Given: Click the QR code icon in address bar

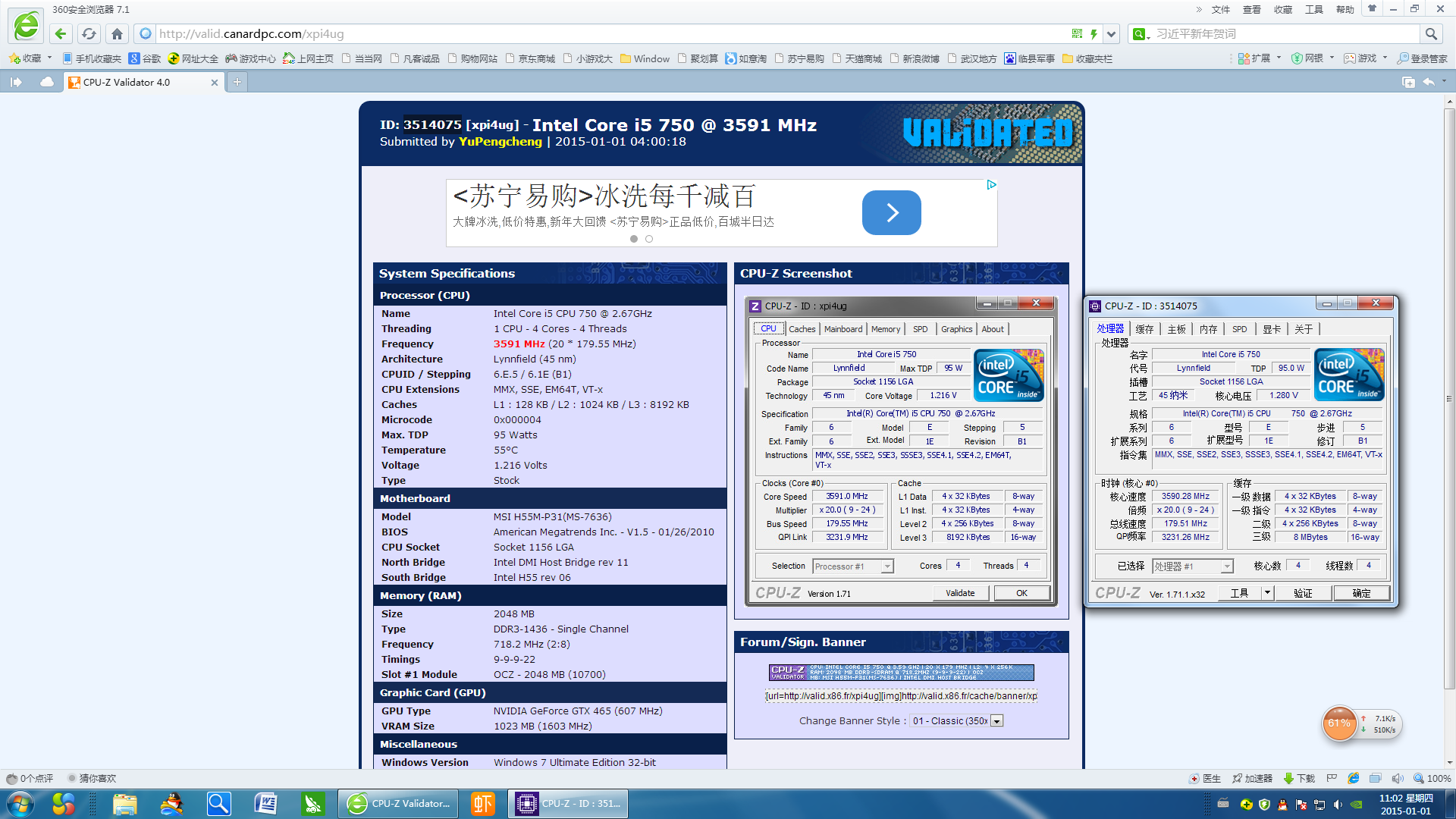Looking at the screenshot, I should [1077, 33].
